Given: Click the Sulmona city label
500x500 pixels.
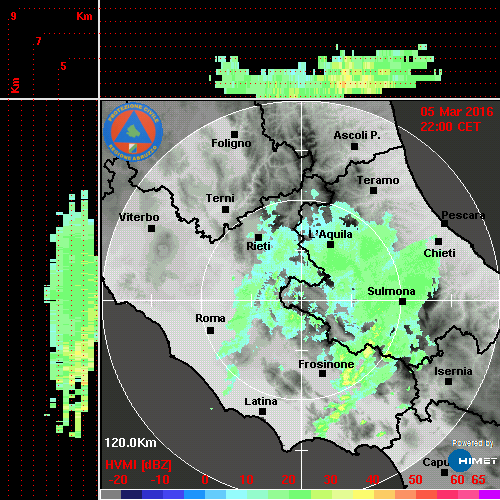Looking at the screenshot, I should tap(391, 291).
